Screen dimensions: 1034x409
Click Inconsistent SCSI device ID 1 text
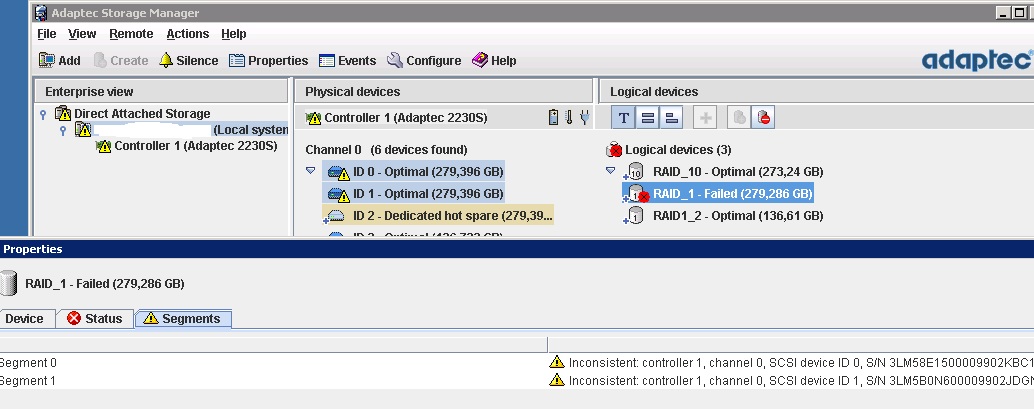[801, 381]
